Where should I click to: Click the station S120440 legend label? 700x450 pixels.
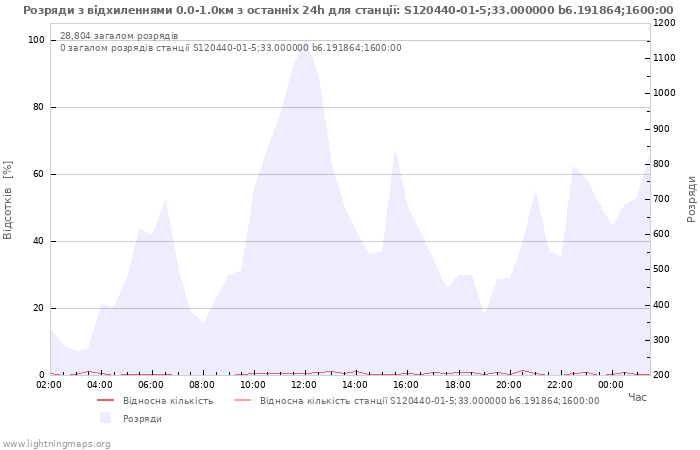click(429, 401)
